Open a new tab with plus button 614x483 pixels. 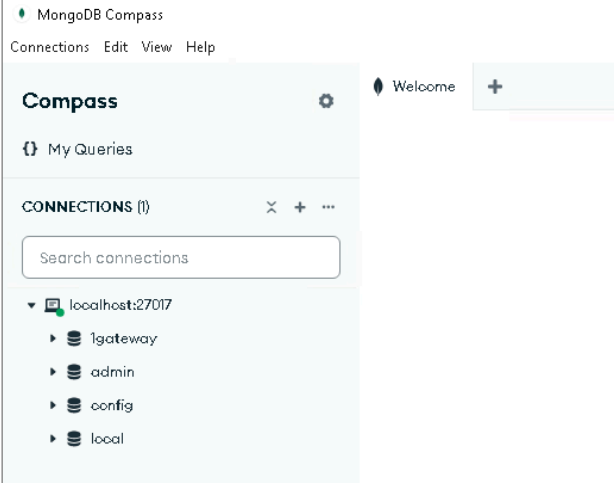[492, 87]
